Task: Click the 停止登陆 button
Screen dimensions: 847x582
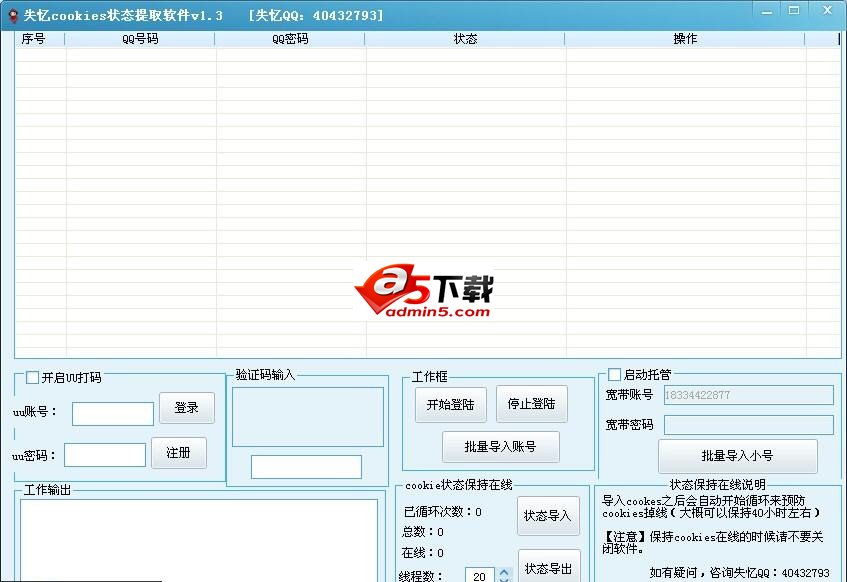Action: (x=532, y=404)
